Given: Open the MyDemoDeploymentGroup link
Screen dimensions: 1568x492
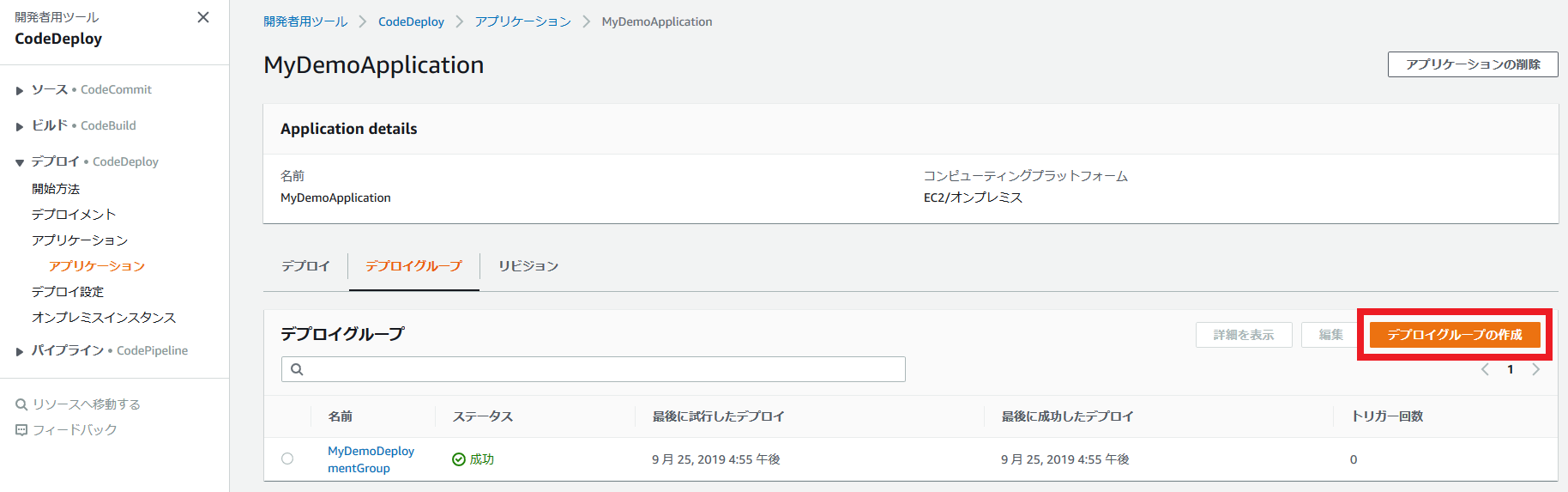Looking at the screenshot, I should [371, 459].
